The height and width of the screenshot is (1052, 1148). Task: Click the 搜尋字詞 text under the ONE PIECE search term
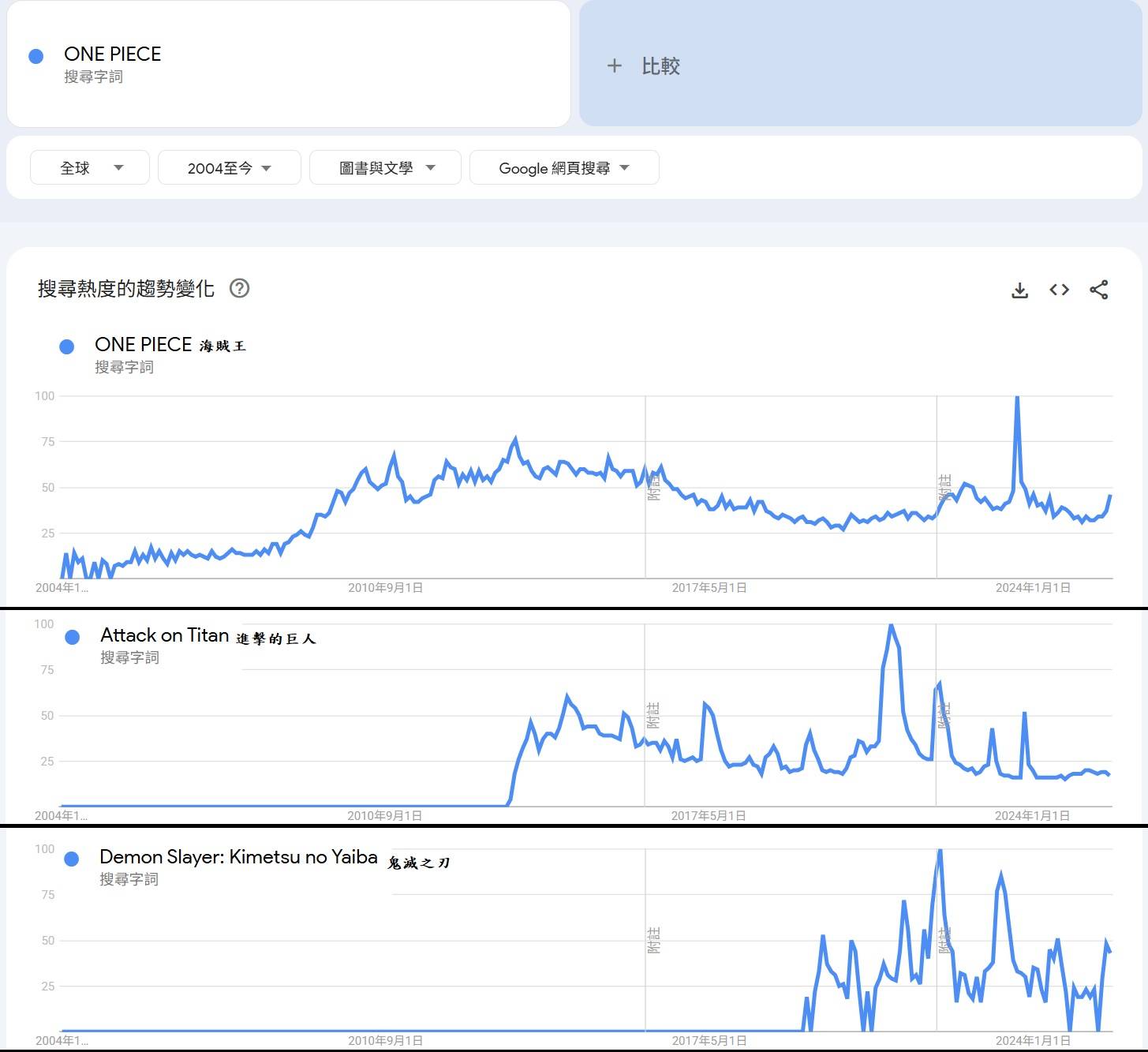[93, 77]
